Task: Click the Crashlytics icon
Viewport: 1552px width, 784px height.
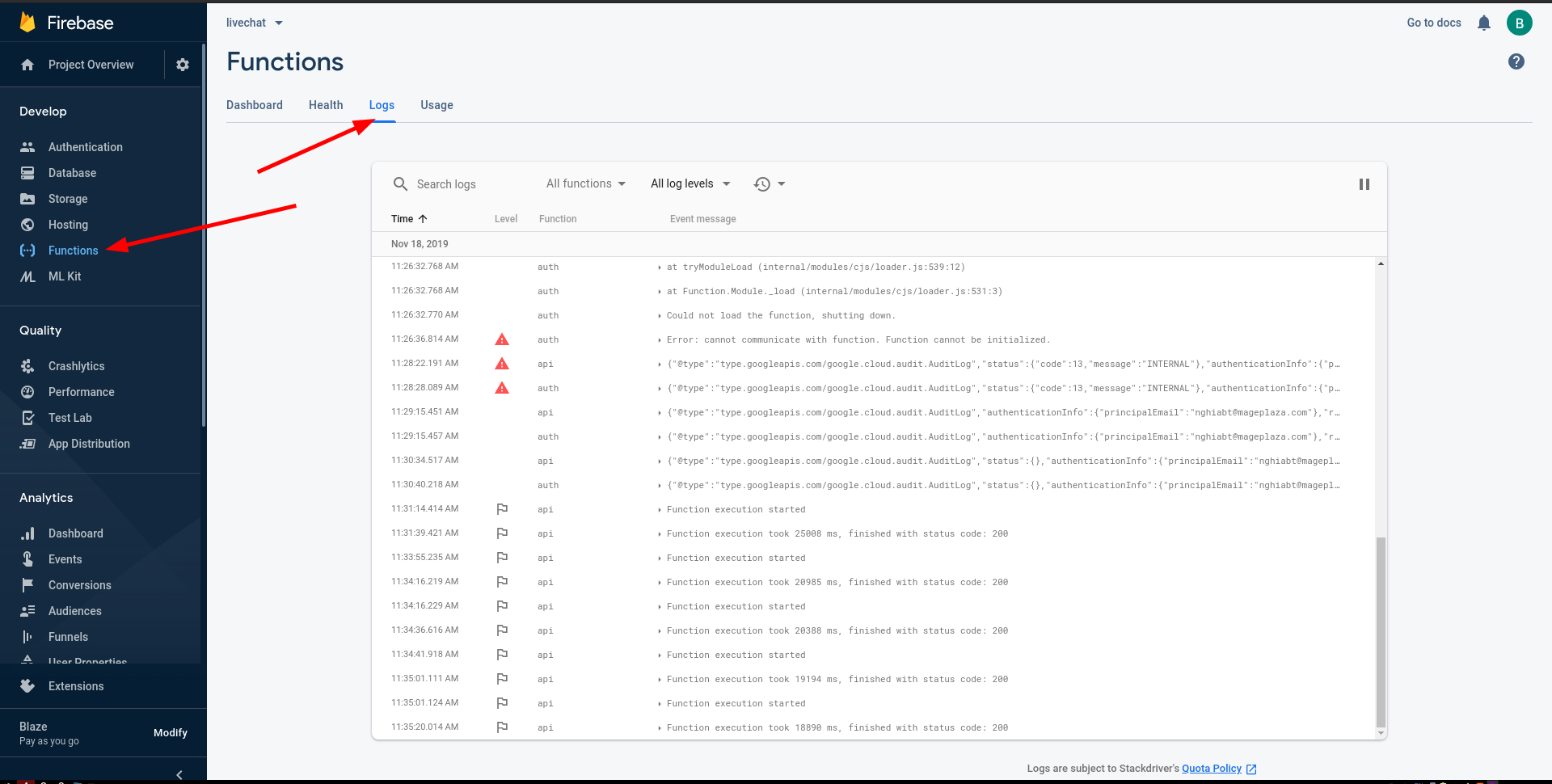Action: point(27,366)
